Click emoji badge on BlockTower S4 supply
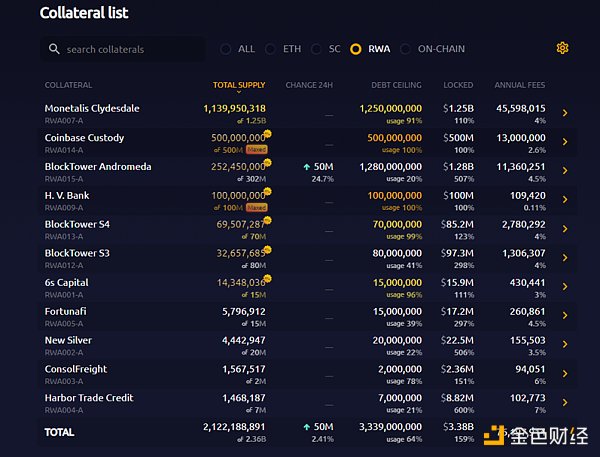Screen dimensions: 600x457 268,219
